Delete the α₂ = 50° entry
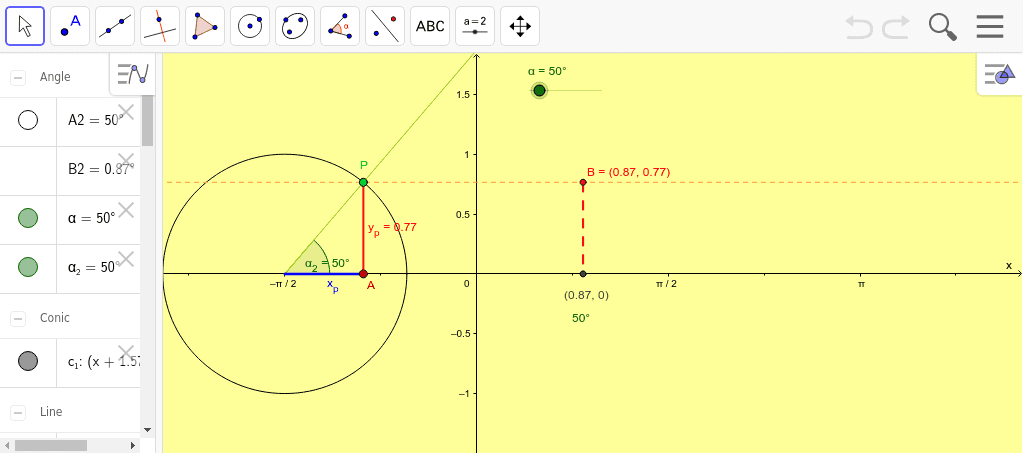This screenshot has width=1024, height=455. coord(125,259)
